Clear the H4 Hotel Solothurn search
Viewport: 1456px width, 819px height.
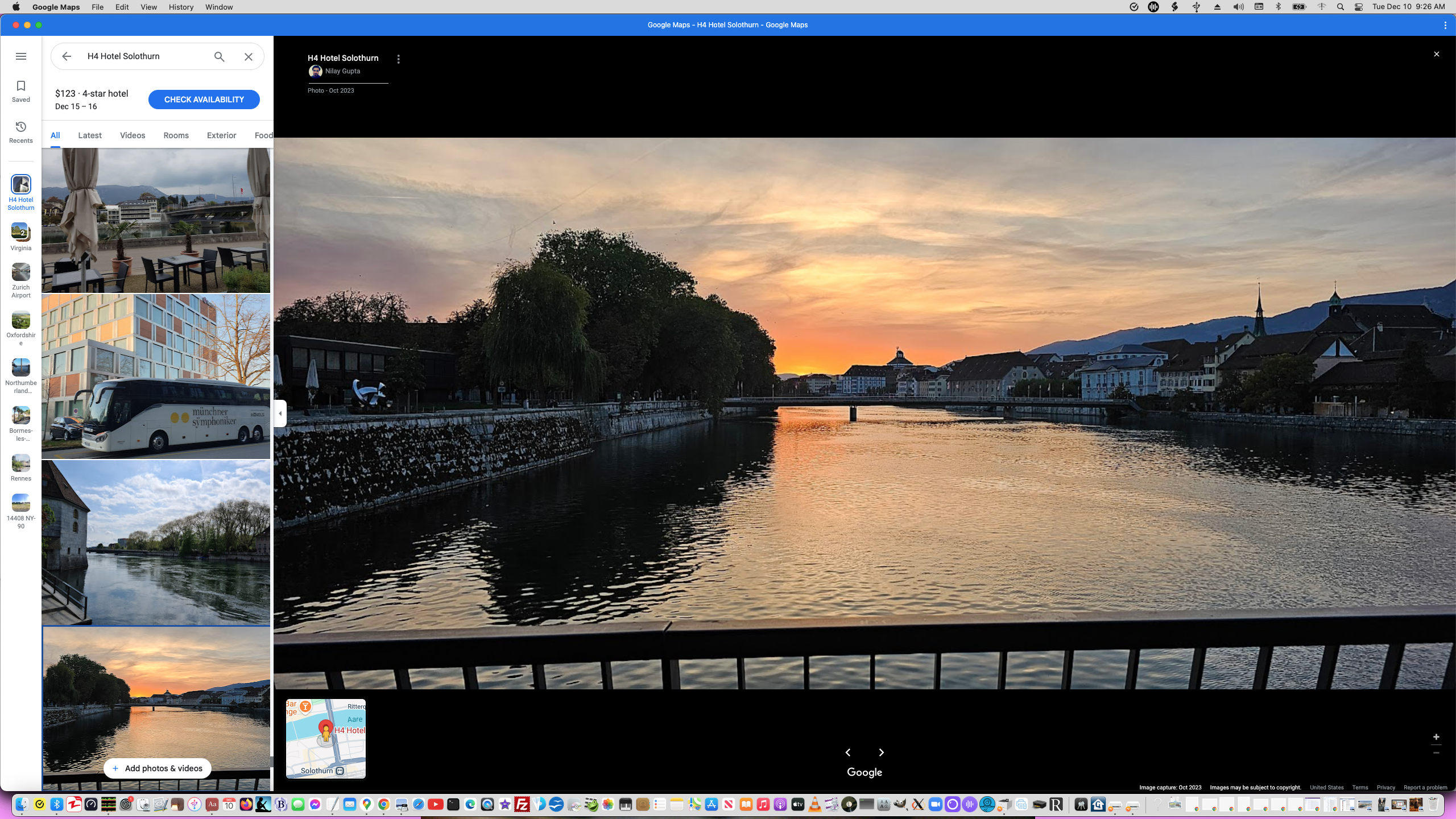pyautogui.click(x=249, y=56)
